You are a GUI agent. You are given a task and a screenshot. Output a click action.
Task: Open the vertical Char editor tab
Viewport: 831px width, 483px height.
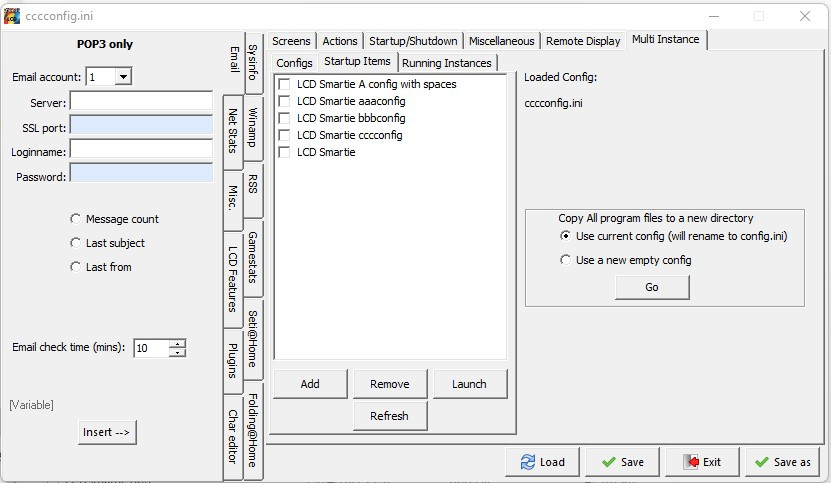[233, 436]
